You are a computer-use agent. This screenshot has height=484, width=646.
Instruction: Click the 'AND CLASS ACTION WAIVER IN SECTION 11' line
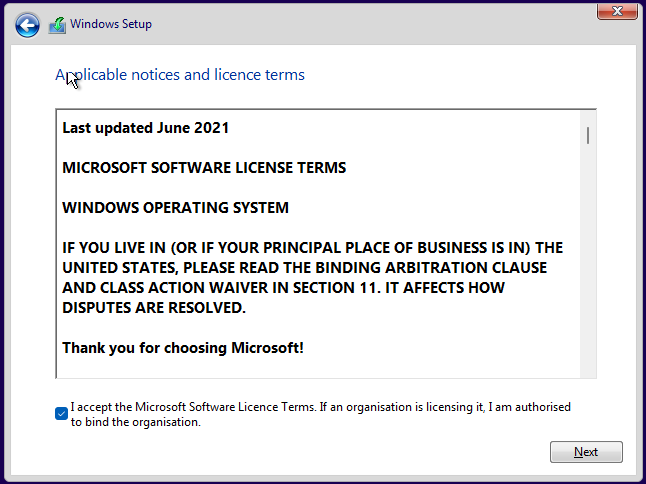(x=283, y=288)
